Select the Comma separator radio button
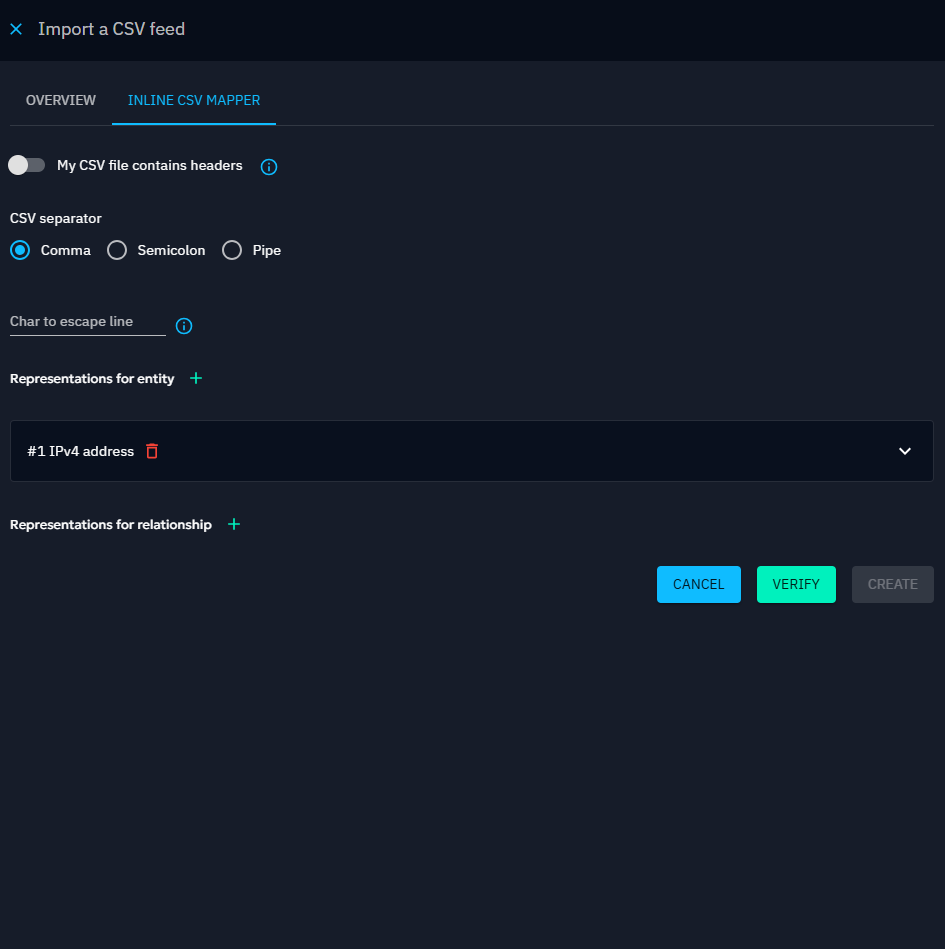The image size is (945, 949). tap(20, 251)
